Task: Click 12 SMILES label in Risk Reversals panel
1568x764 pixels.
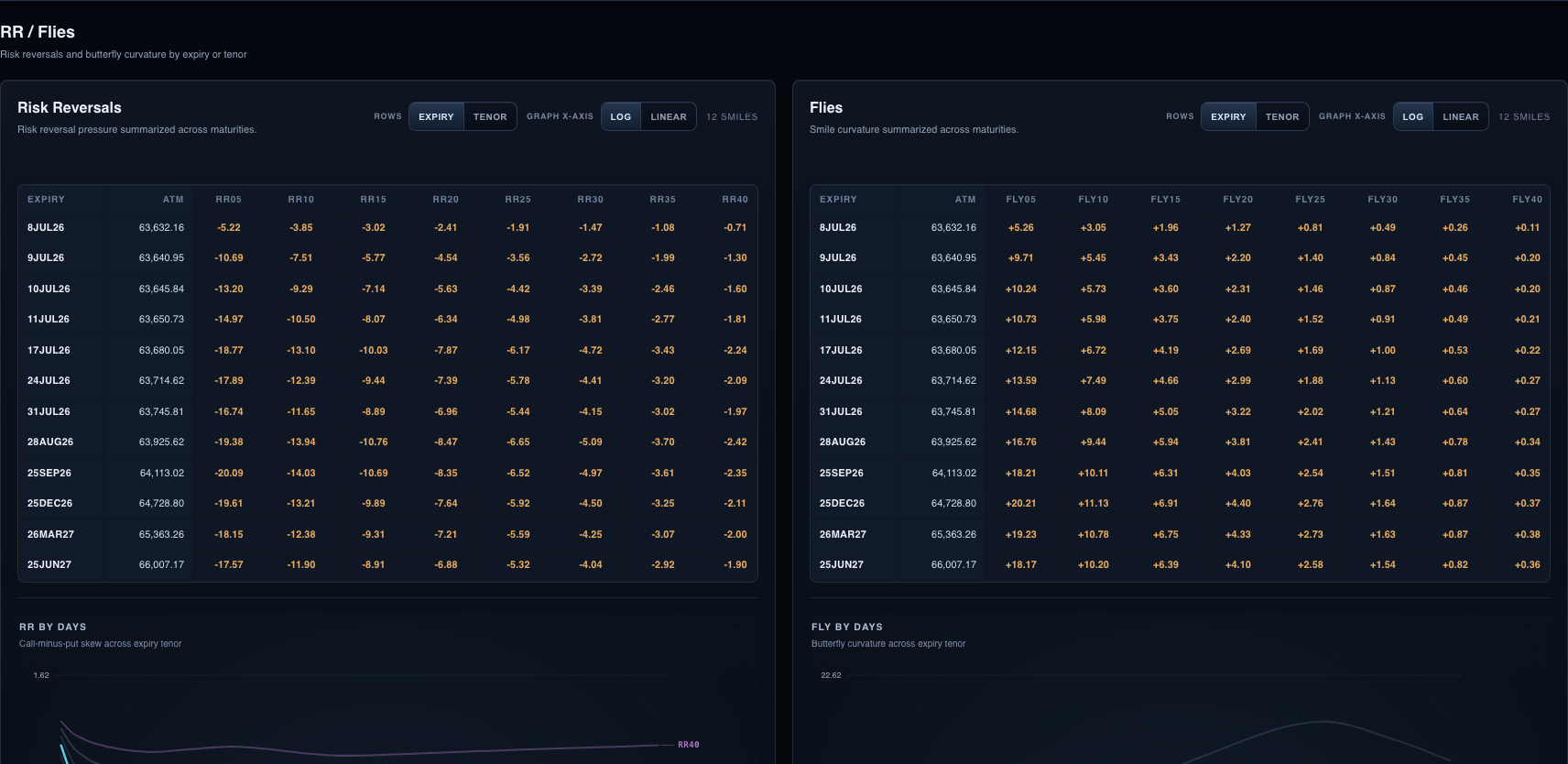Action: tap(732, 116)
